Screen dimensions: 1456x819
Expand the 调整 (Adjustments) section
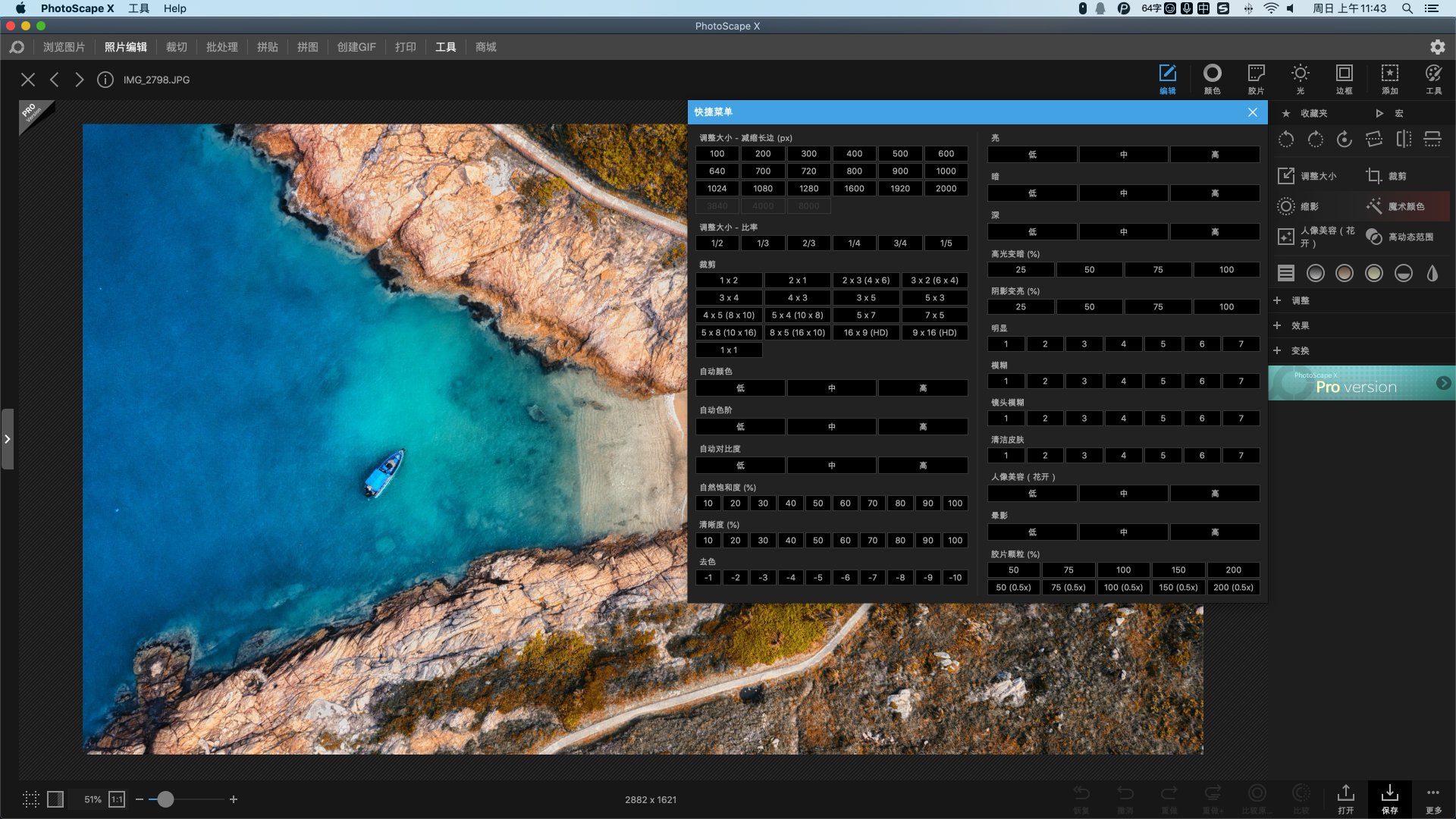(x=1300, y=300)
